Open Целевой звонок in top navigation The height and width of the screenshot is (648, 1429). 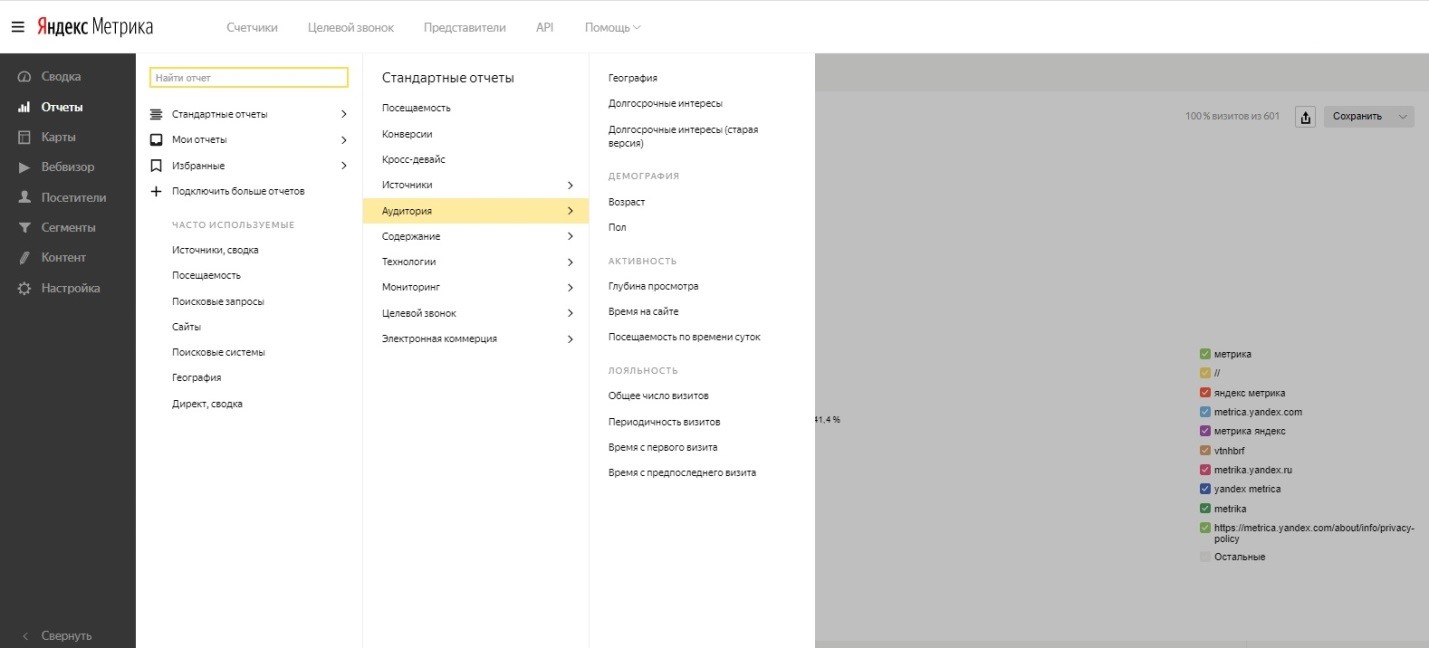[351, 28]
